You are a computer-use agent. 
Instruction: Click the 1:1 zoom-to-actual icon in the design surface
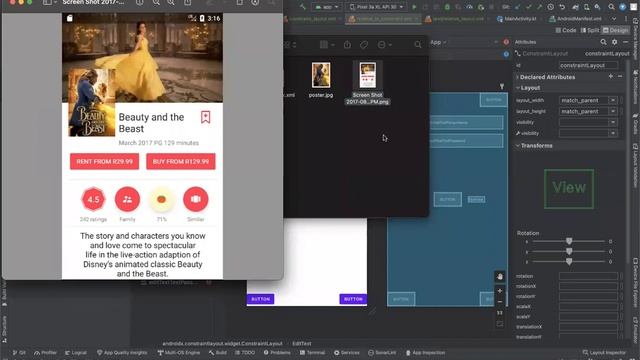[x=500, y=313]
